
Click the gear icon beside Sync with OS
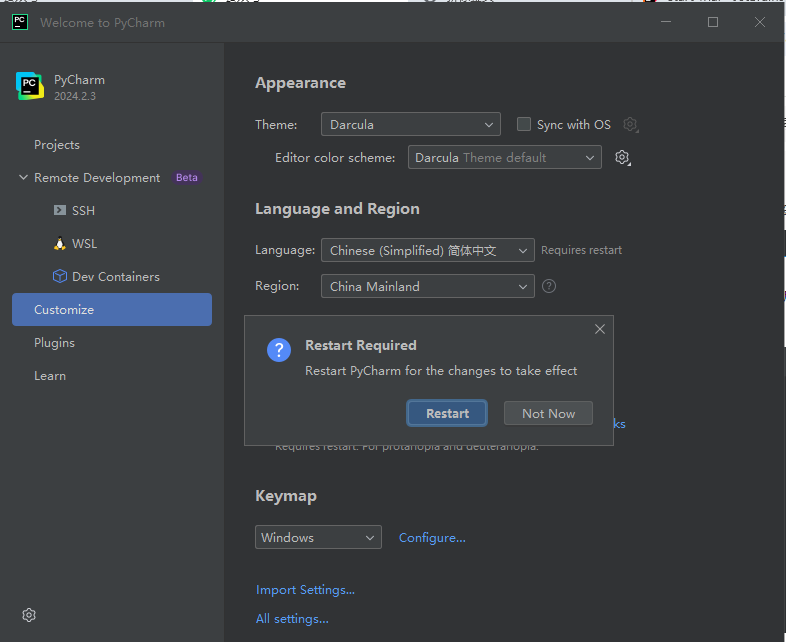click(630, 124)
